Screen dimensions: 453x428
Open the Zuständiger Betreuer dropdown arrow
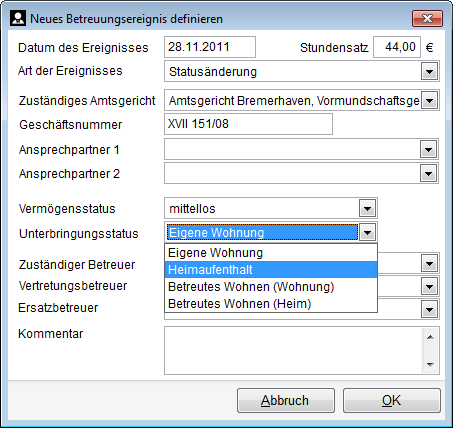[x=429, y=264]
